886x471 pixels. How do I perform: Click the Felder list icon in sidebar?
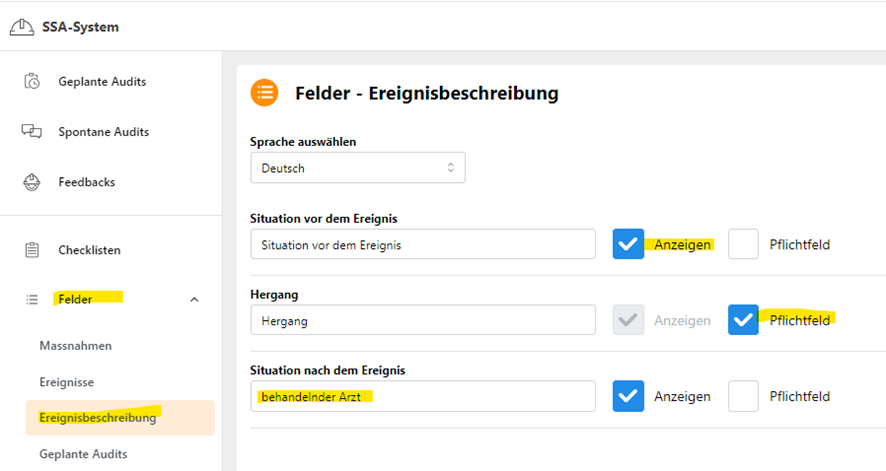click(x=32, y=299)
